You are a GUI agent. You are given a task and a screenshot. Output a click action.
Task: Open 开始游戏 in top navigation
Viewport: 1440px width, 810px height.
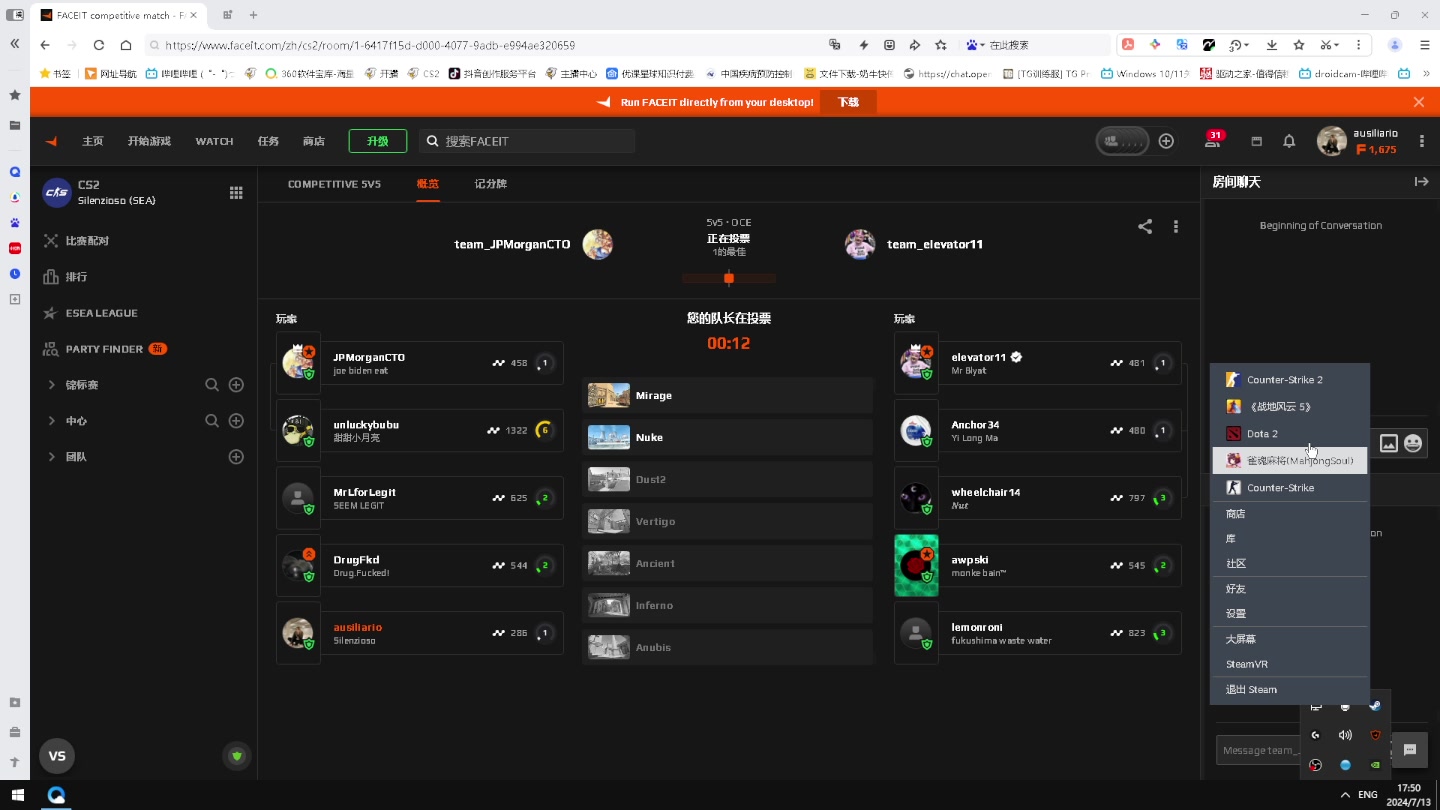pos(149,141)
